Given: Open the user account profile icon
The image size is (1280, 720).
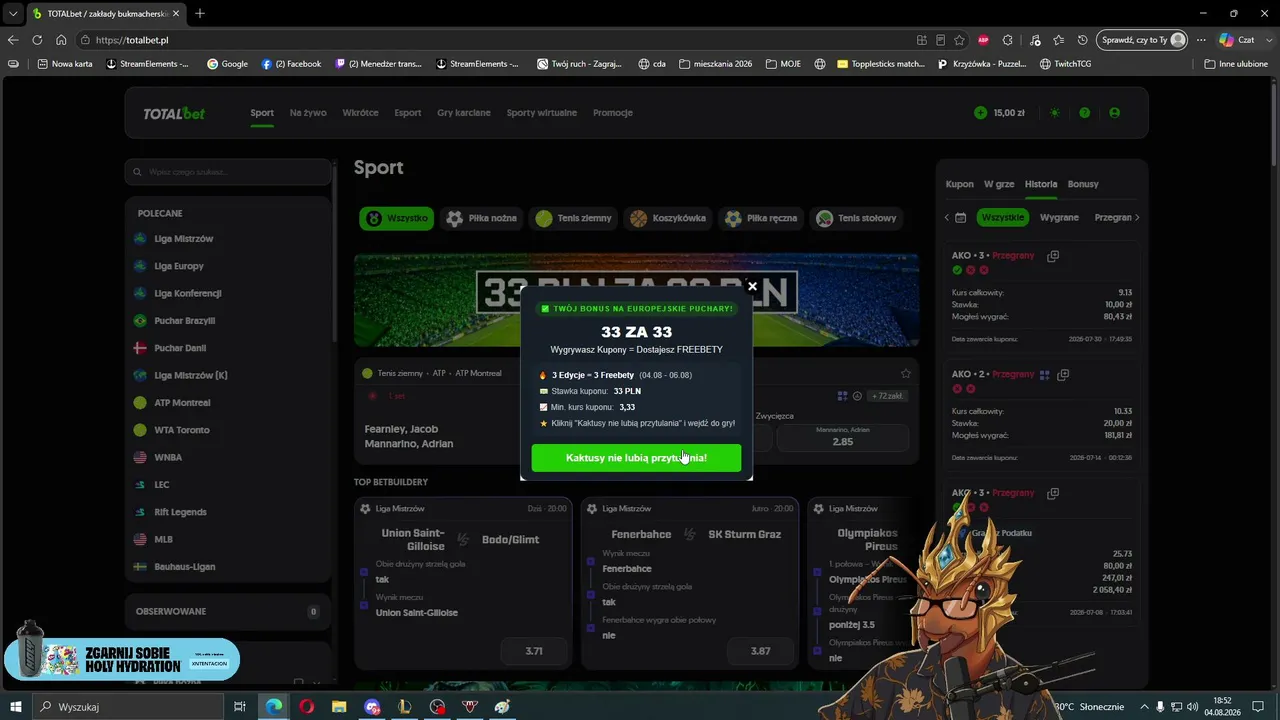Looking at the screenshot, I should pos(1114,113).
